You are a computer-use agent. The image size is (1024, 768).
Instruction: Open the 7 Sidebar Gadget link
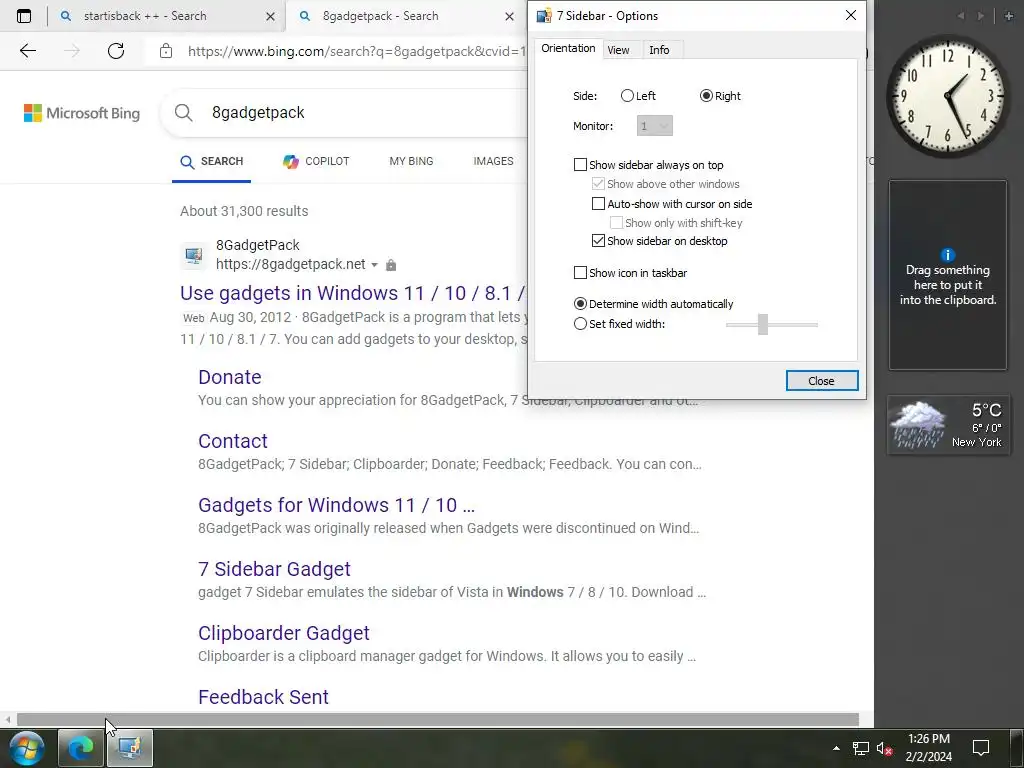click(274, 569)
